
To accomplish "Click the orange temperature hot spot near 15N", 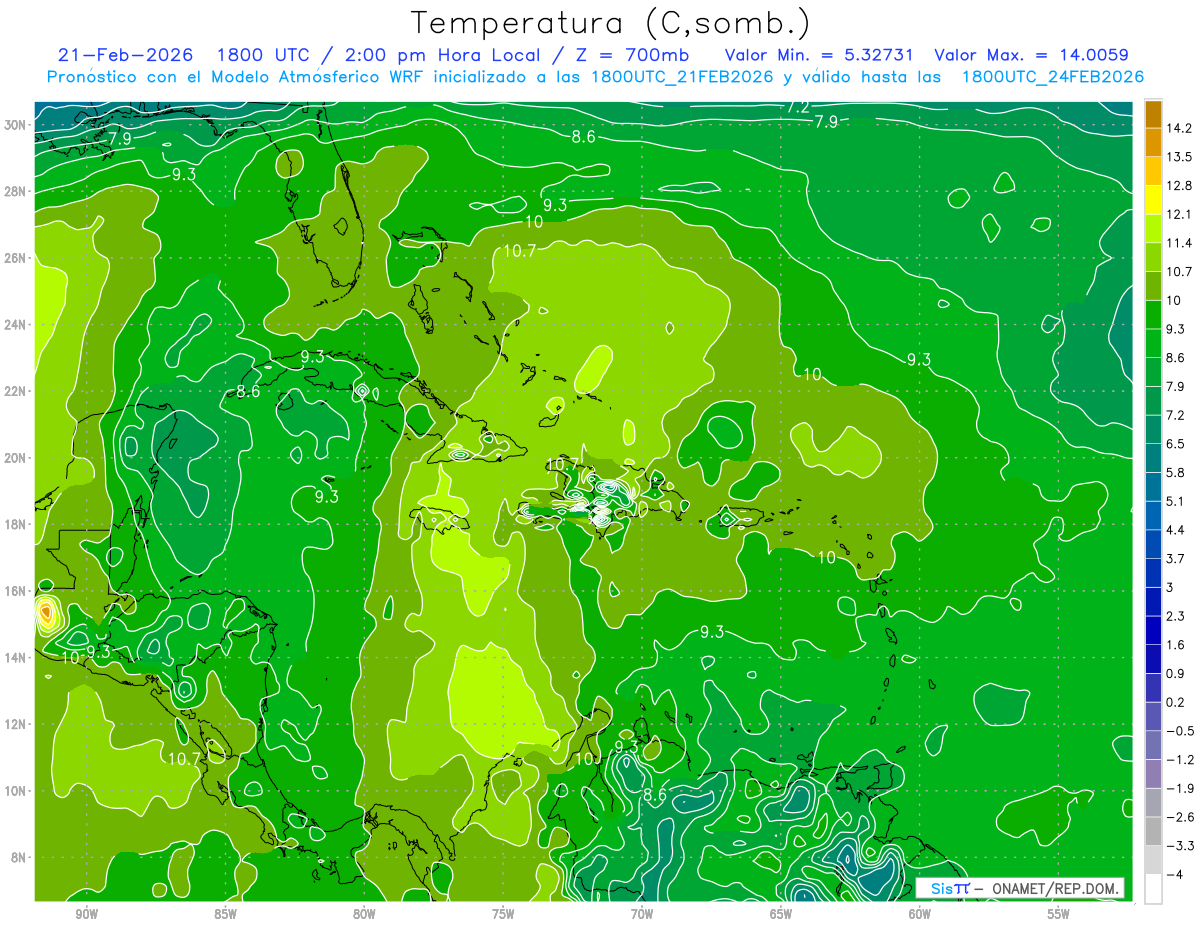I will tap(47, 613).
